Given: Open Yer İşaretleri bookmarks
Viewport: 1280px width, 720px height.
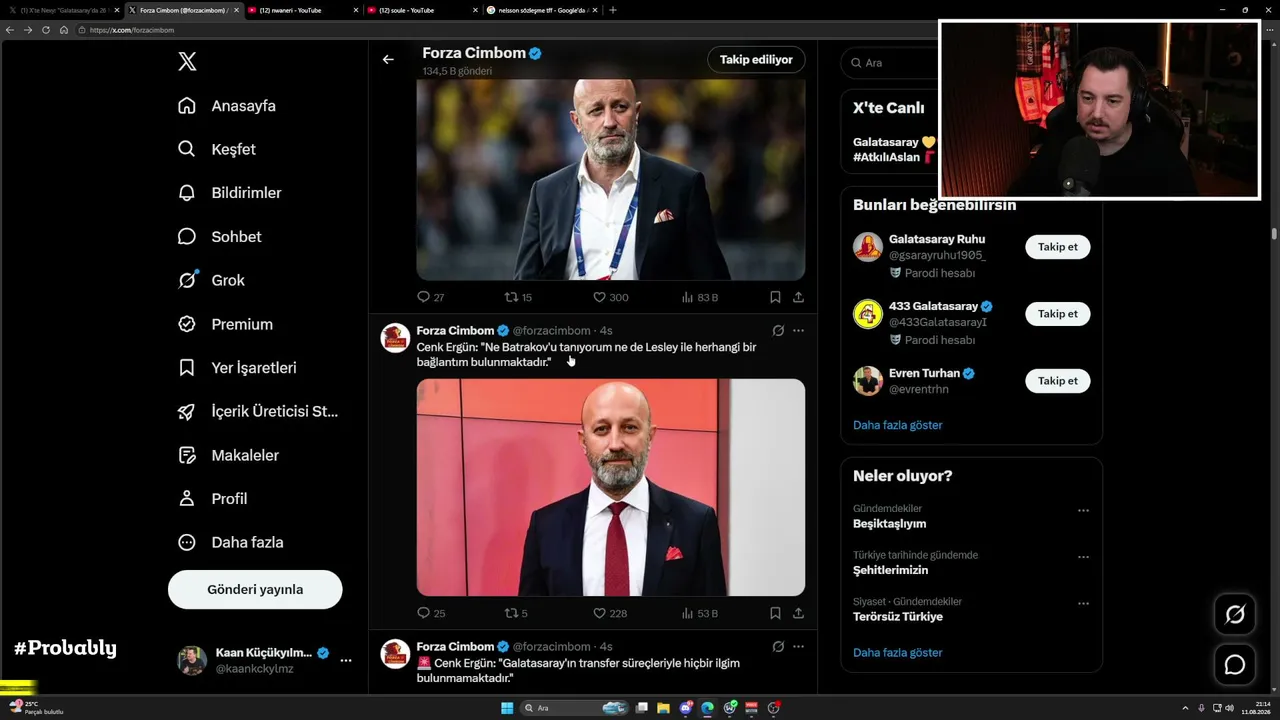Looking at the screenshot, I should point(237,368).
